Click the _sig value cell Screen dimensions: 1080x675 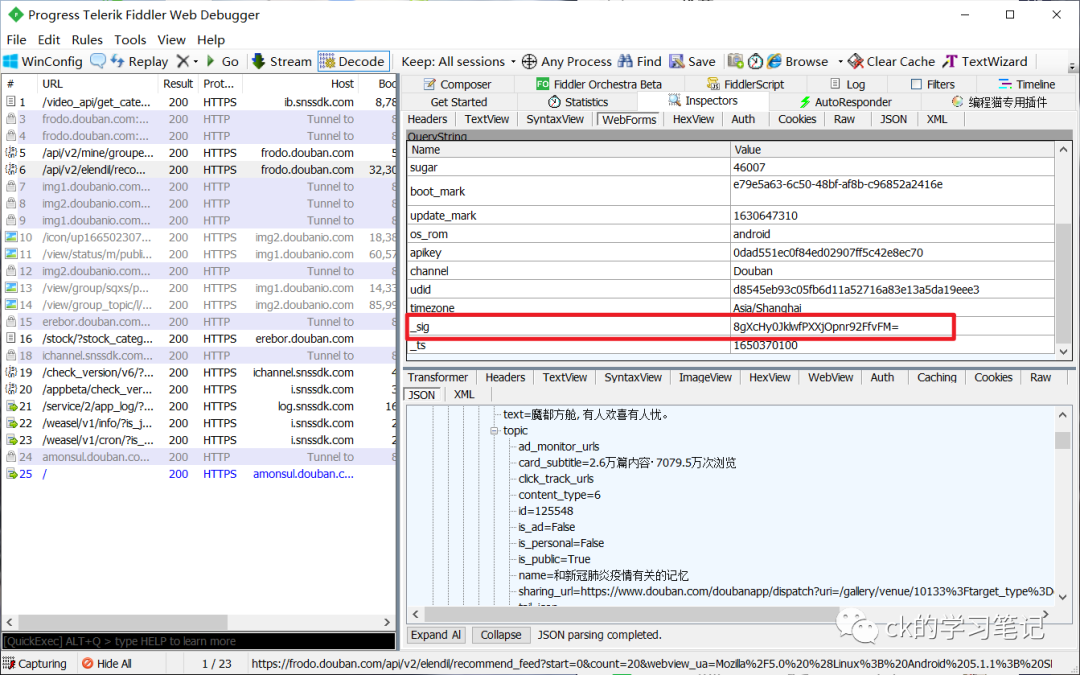(891, 326)
